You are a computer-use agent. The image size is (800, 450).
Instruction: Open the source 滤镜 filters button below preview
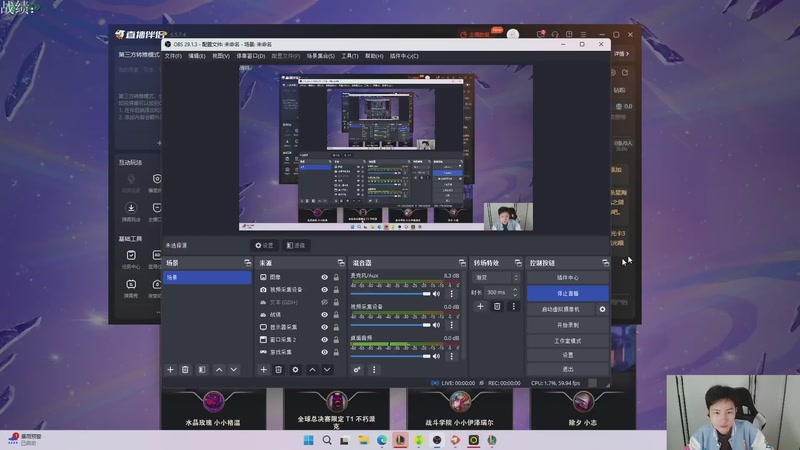pyautogui.click(x=296, y=245)
